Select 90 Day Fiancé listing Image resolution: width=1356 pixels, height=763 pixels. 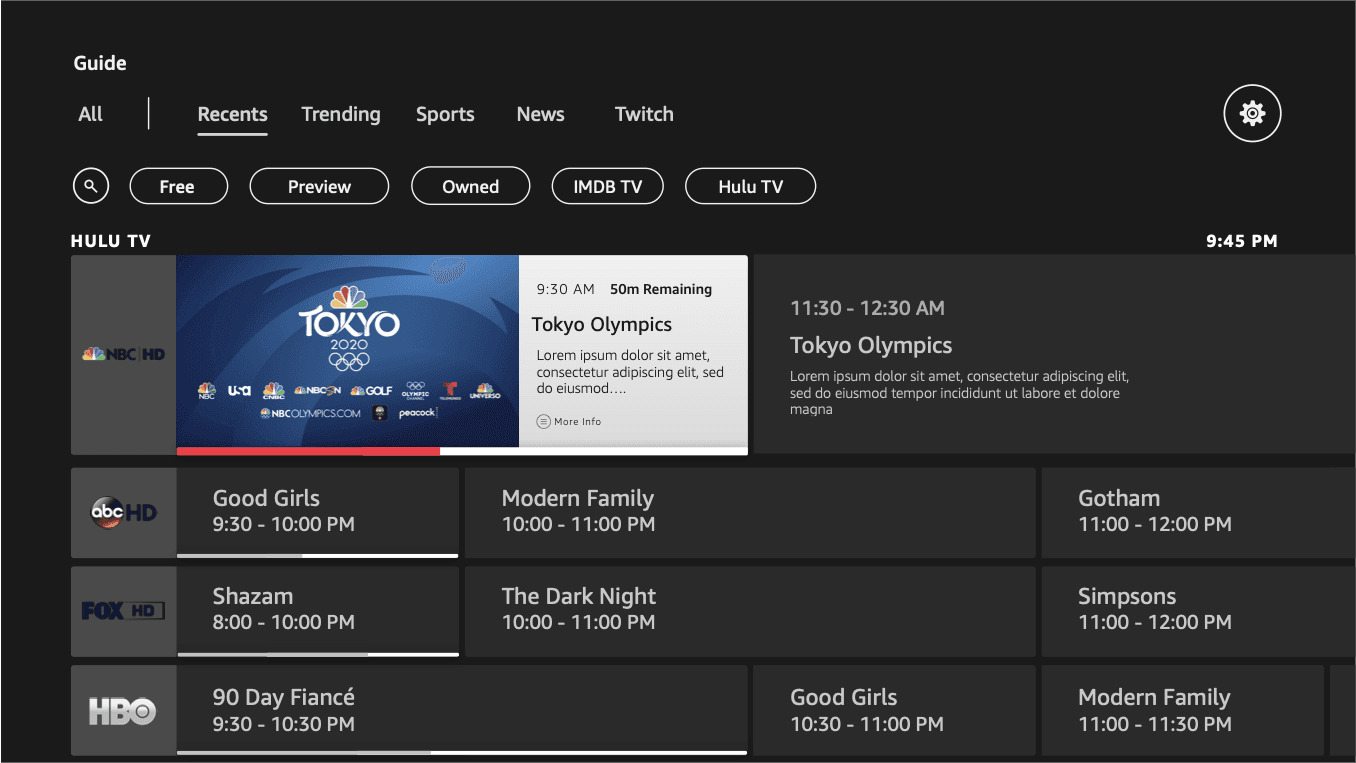(462, 708)
